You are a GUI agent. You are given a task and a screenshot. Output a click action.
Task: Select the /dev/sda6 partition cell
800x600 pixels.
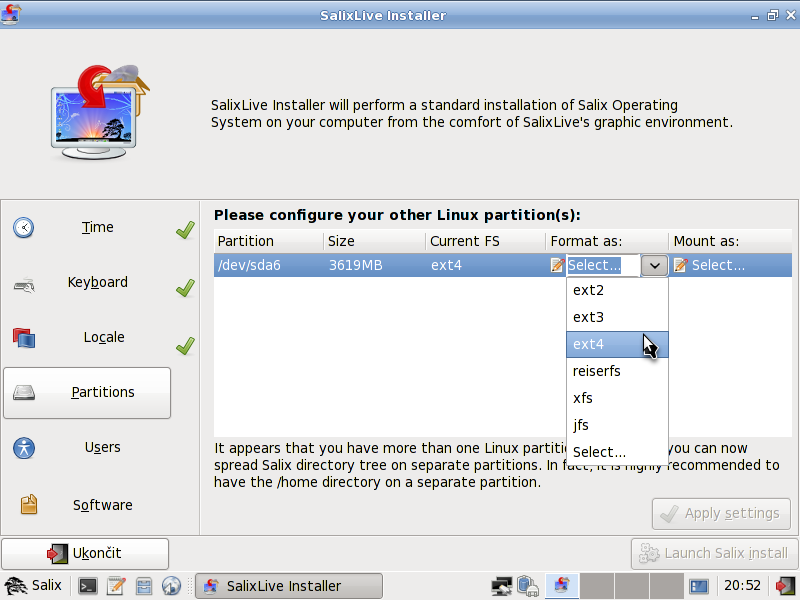pos(249,265)
